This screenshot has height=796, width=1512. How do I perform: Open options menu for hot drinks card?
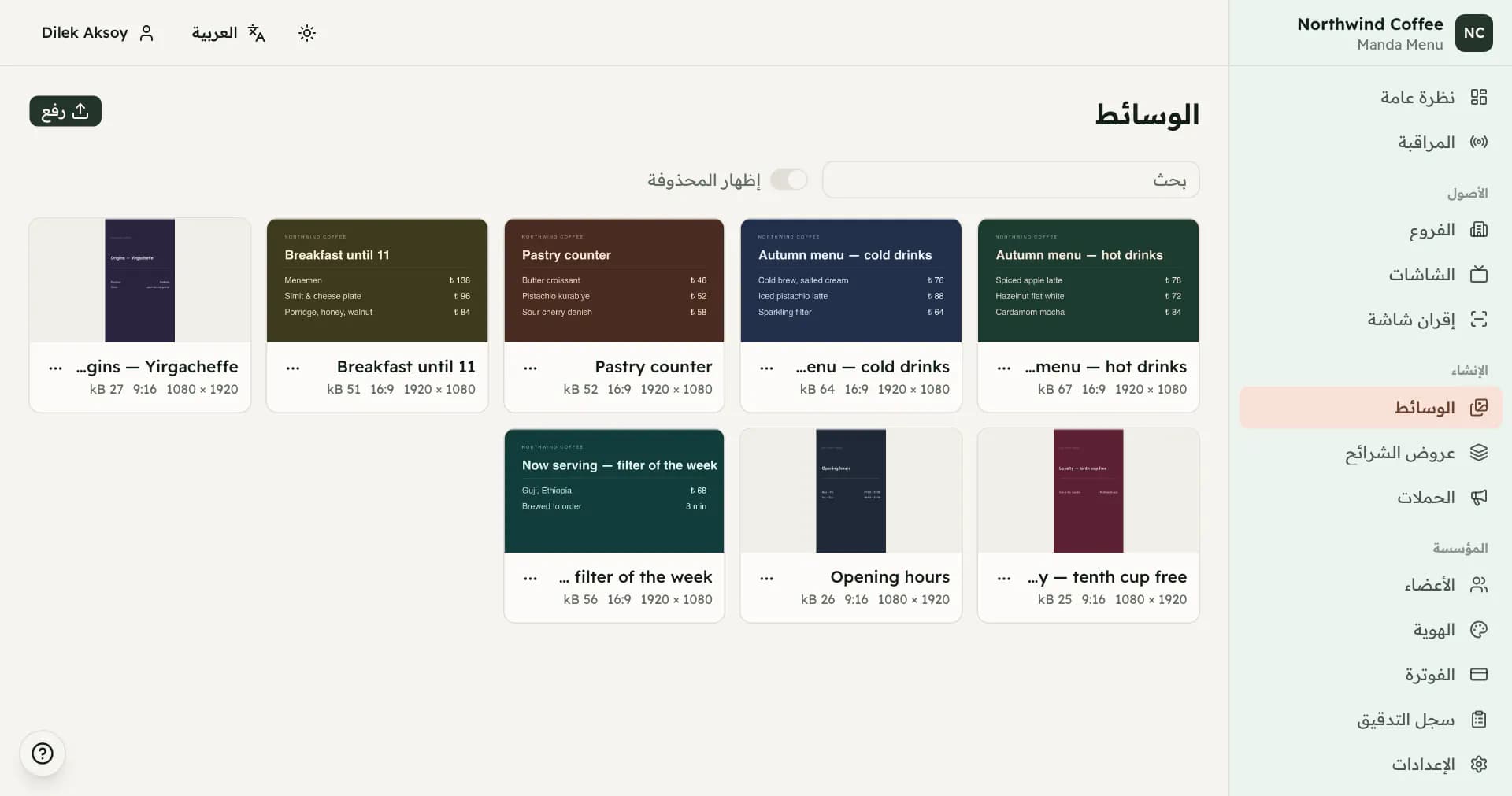1004,368
